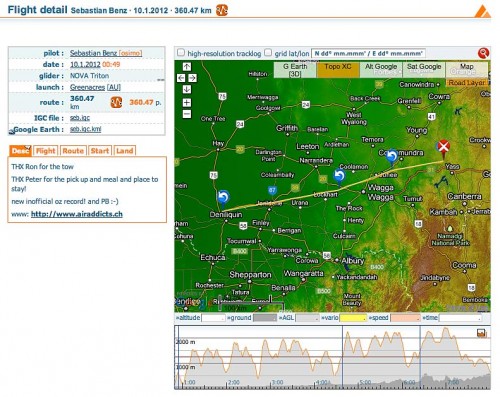This screenshot has height=397, width=500.
Task: Open the Land tab
Action: coord(125,151)
